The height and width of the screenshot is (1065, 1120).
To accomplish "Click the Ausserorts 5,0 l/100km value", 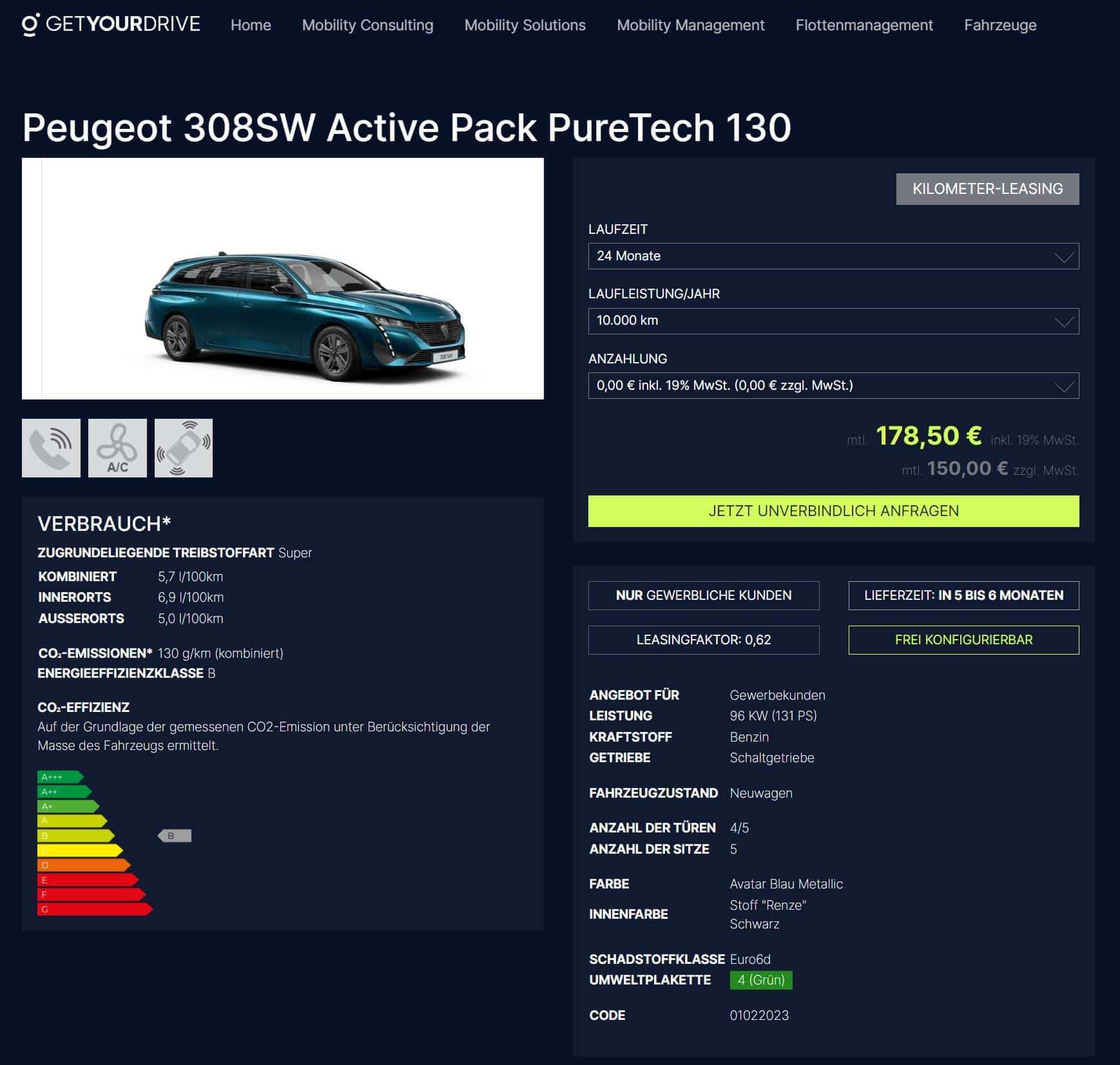I will point(191,619).
